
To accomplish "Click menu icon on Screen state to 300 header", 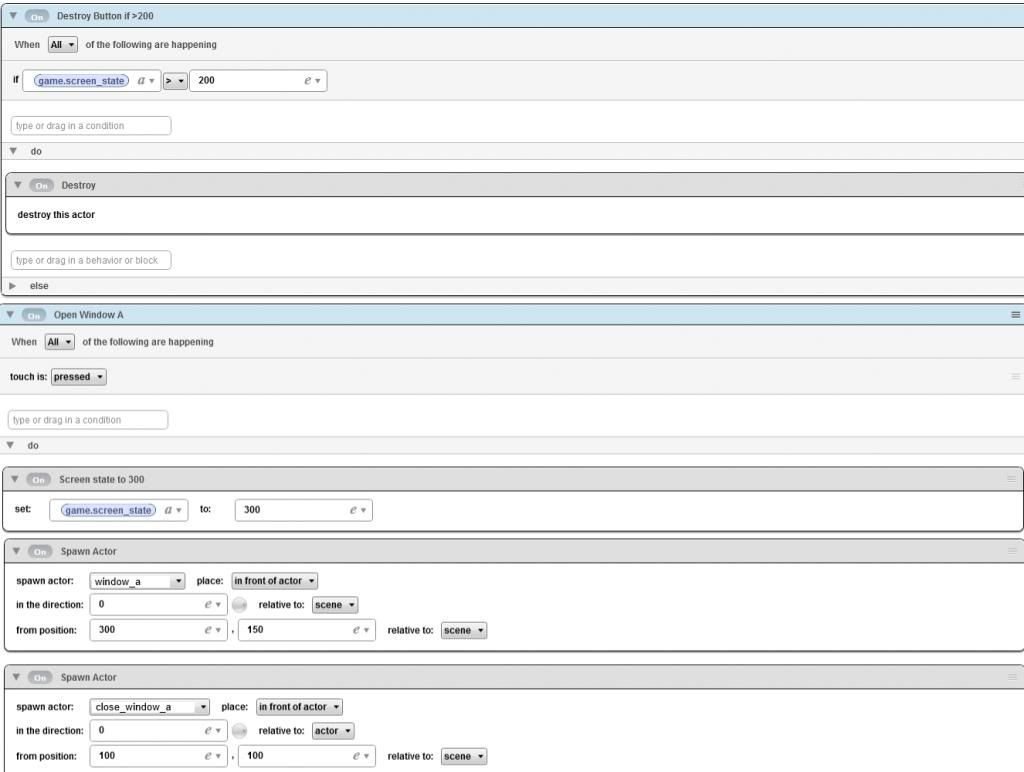I will (1012, 479).
